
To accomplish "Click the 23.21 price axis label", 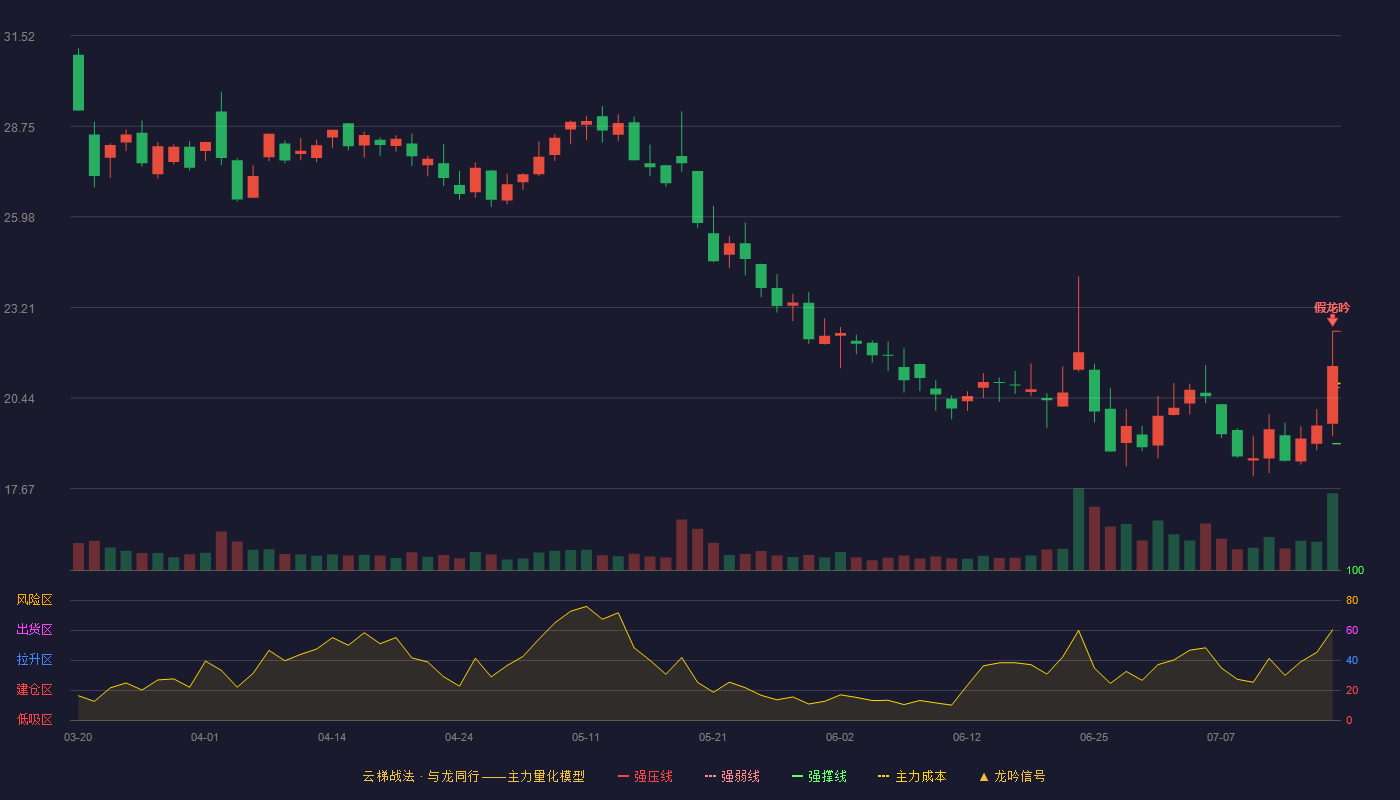I will click(19, 309).
